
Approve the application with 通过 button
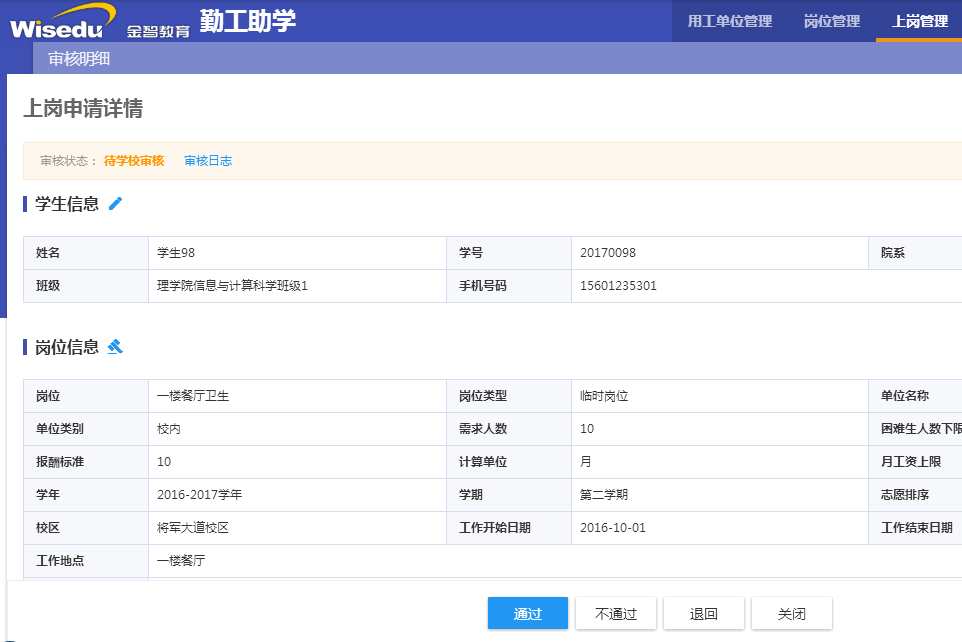pyautogui.click(x=528, y=613)
